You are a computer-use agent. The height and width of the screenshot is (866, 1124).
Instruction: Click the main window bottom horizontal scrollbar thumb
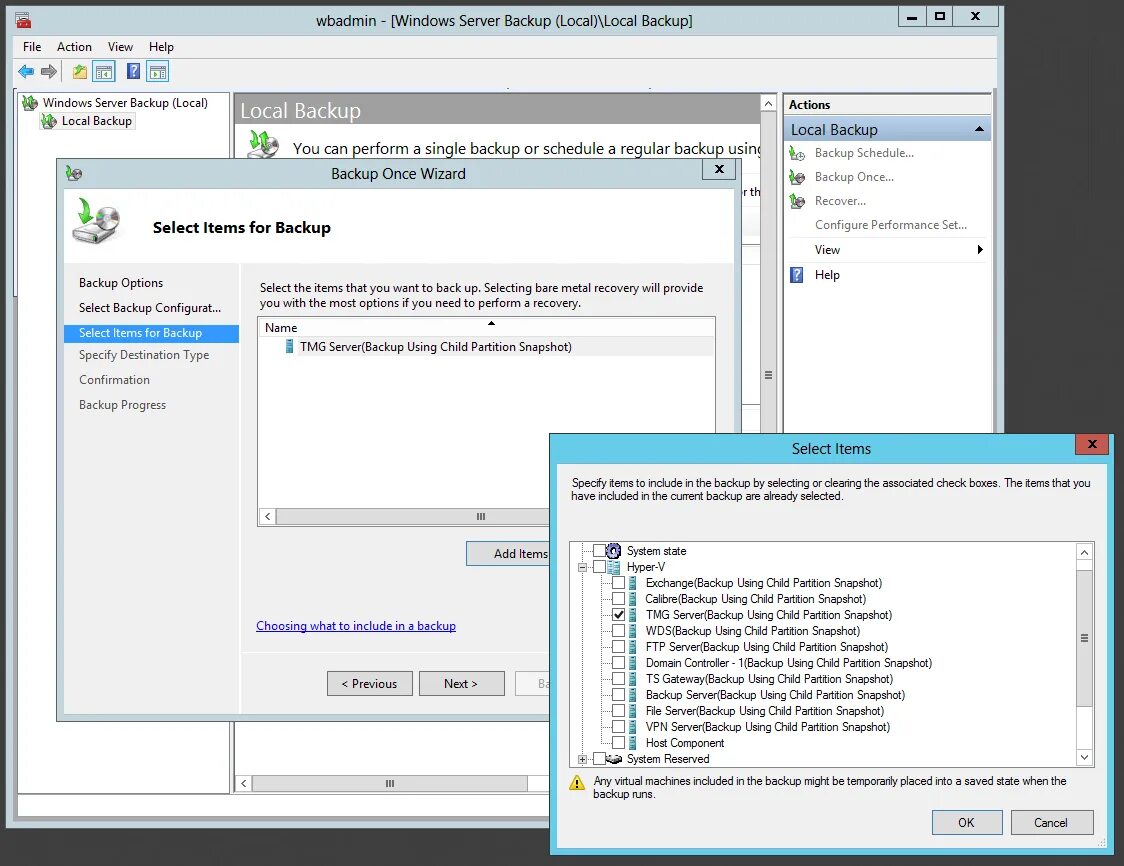click(390, 784)
